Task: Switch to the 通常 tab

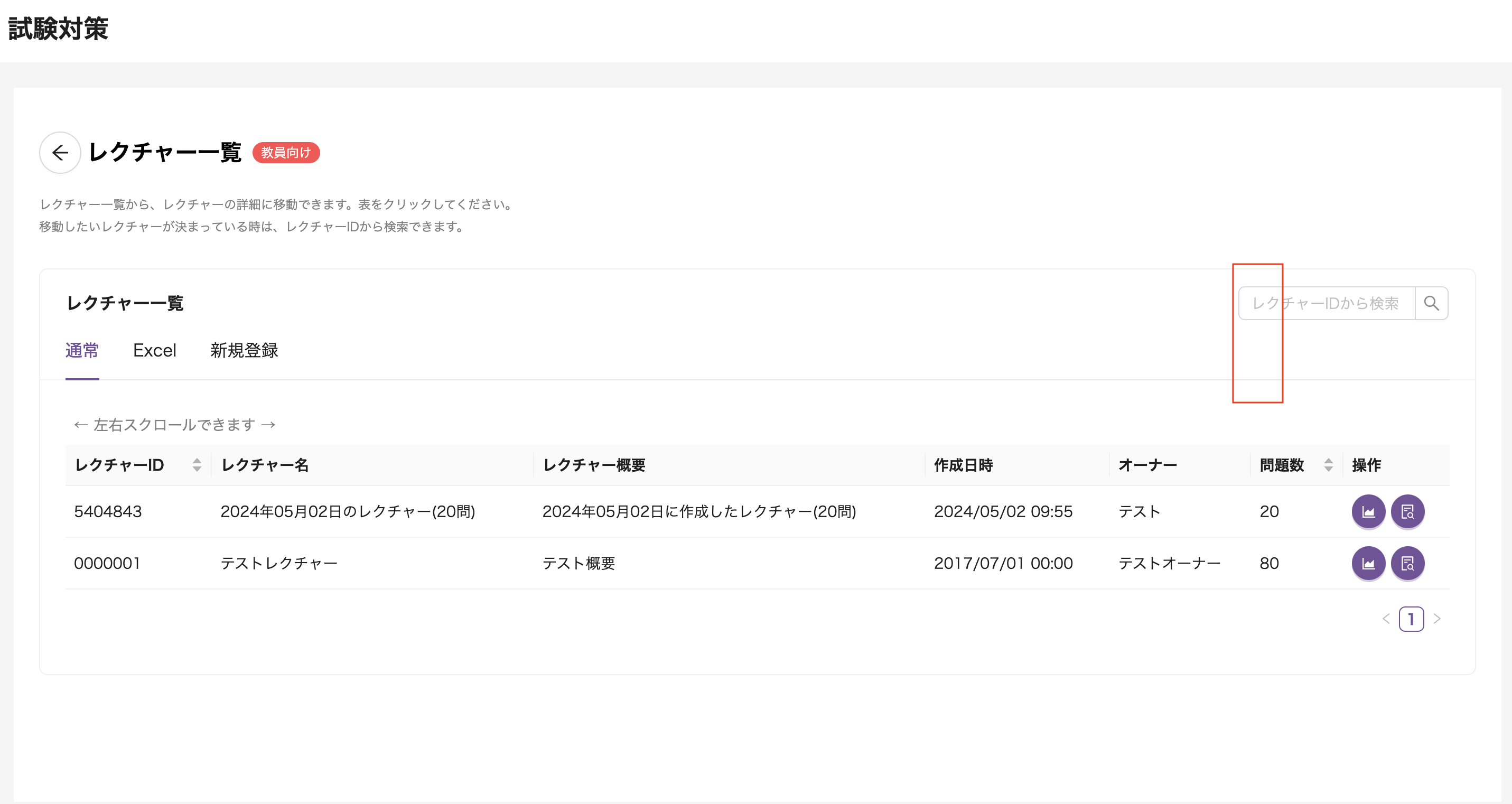Action: 81,350
